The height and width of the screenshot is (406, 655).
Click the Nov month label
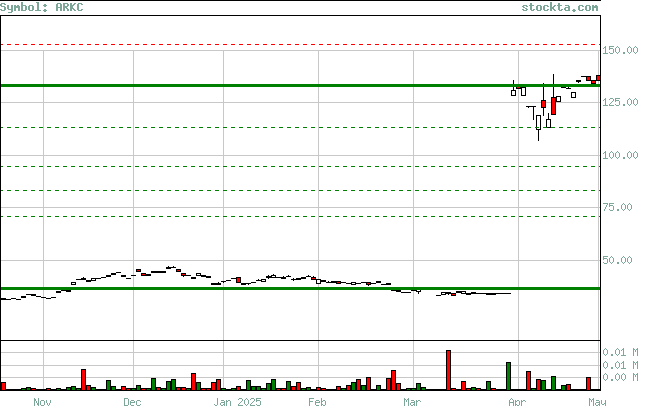point(42,401)
